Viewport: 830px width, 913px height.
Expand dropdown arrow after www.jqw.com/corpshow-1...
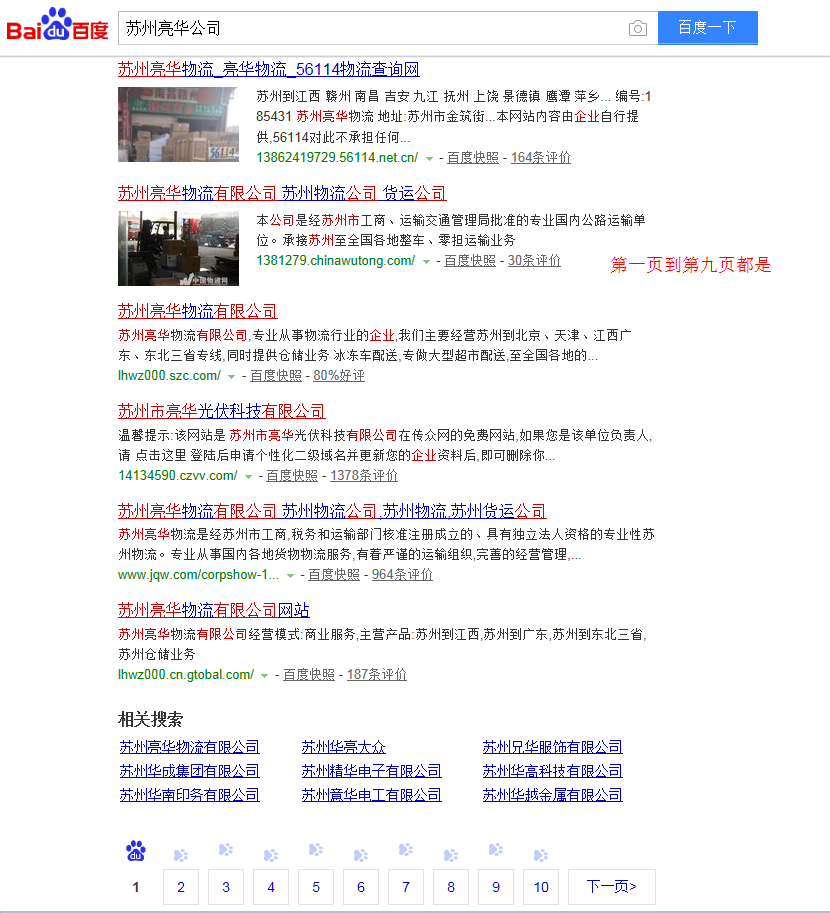[x=290, y=576]
